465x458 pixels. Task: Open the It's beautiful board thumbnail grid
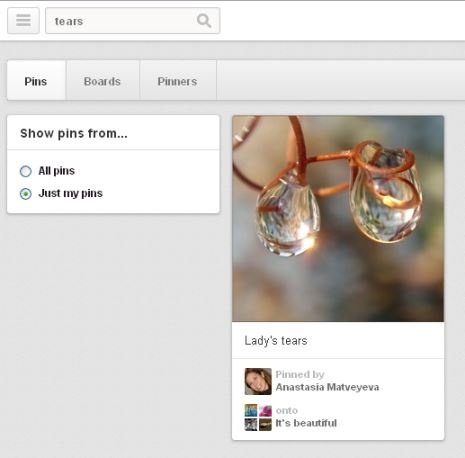[x=258, y=417]
